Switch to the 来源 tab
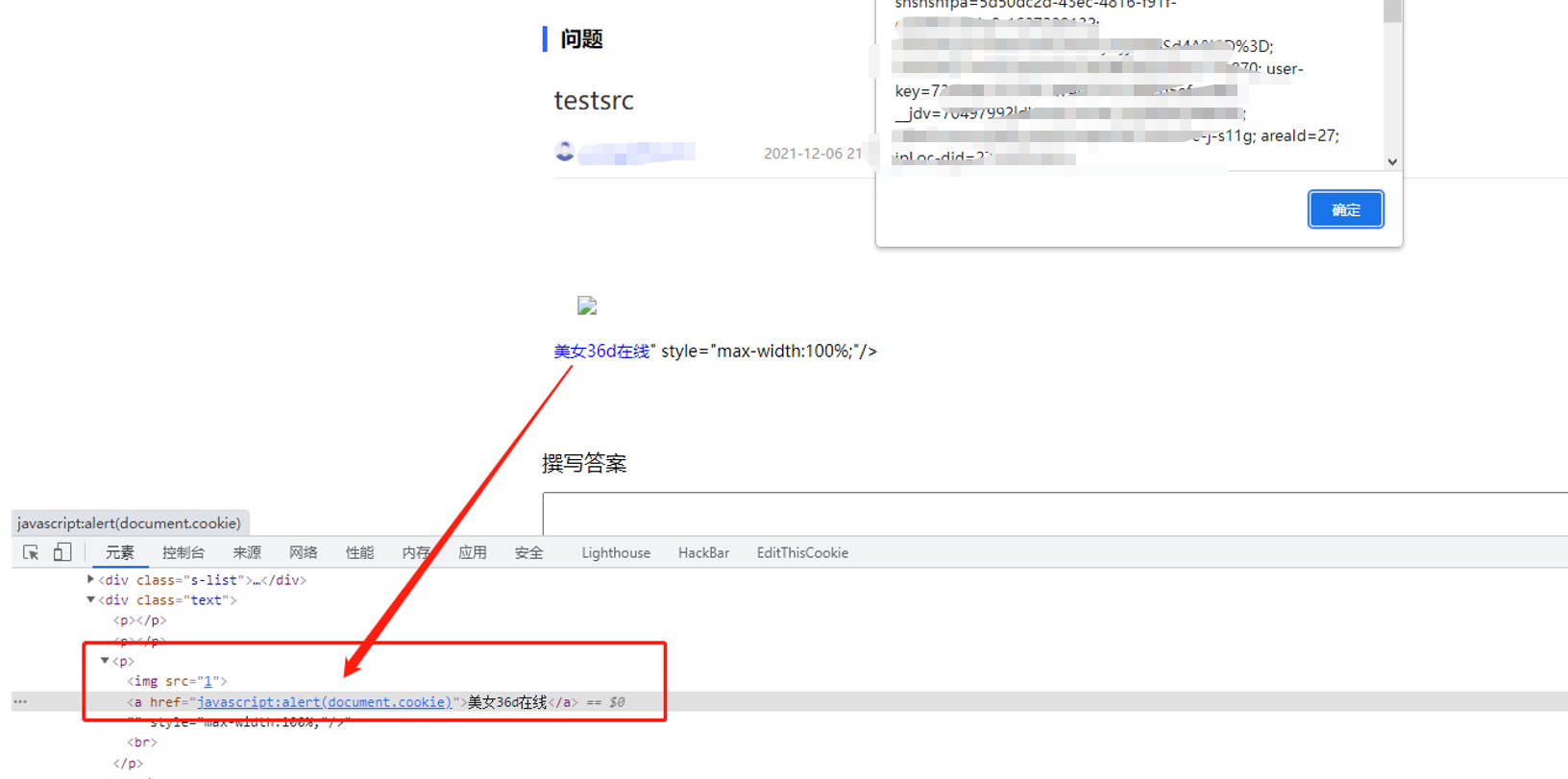The width and height of the screenshot is (1568, 779). (x=247, y=552)
